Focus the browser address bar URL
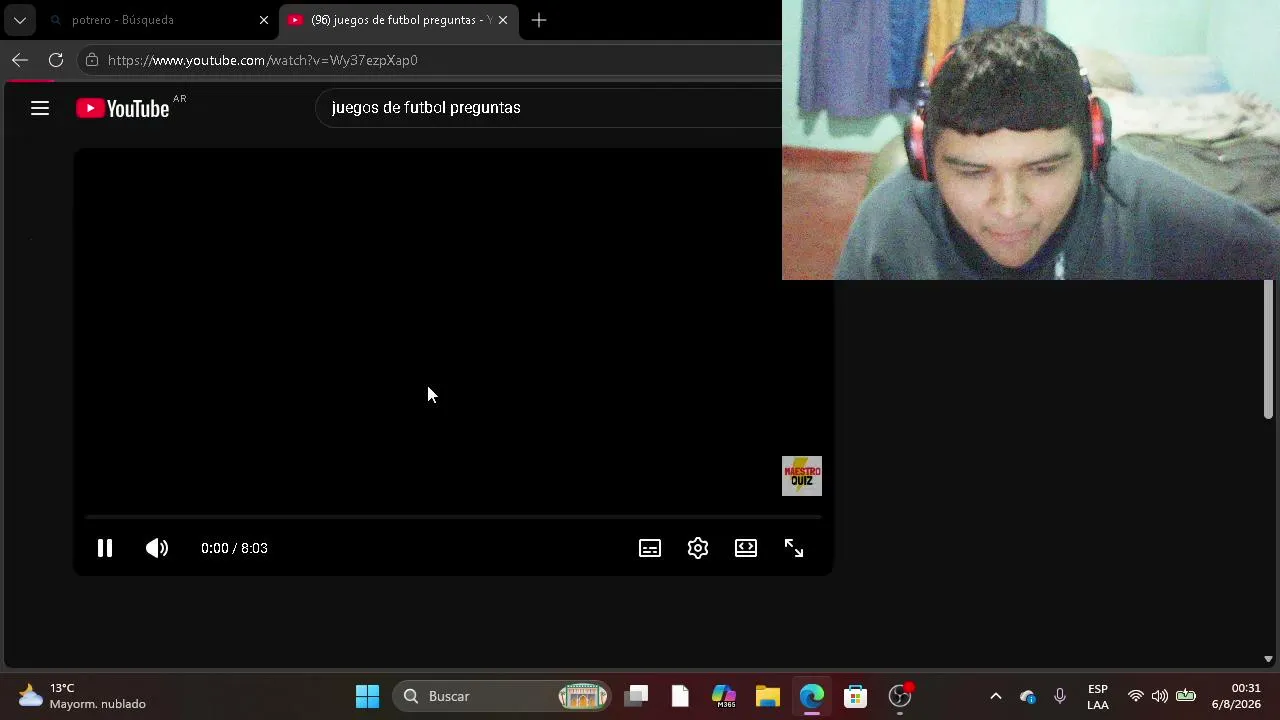Screen dimensions: 1280x720 tap(263, 60)
